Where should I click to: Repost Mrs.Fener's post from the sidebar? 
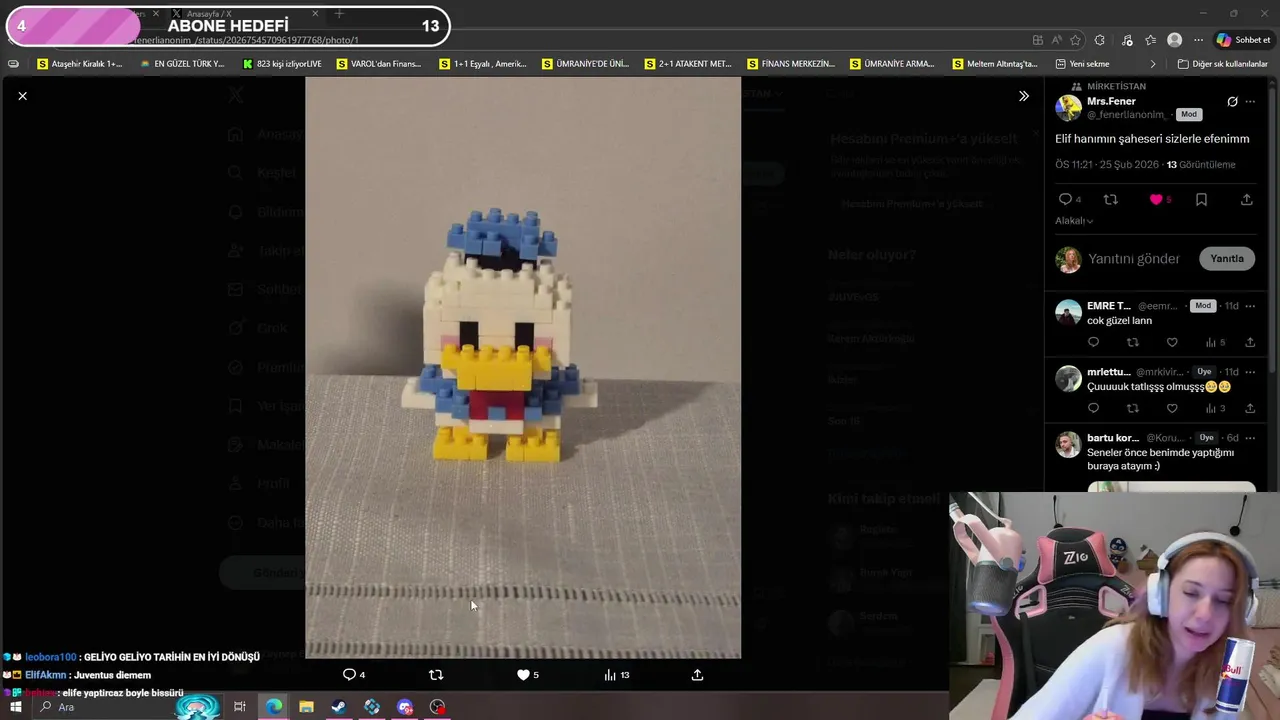(1110, 199)
